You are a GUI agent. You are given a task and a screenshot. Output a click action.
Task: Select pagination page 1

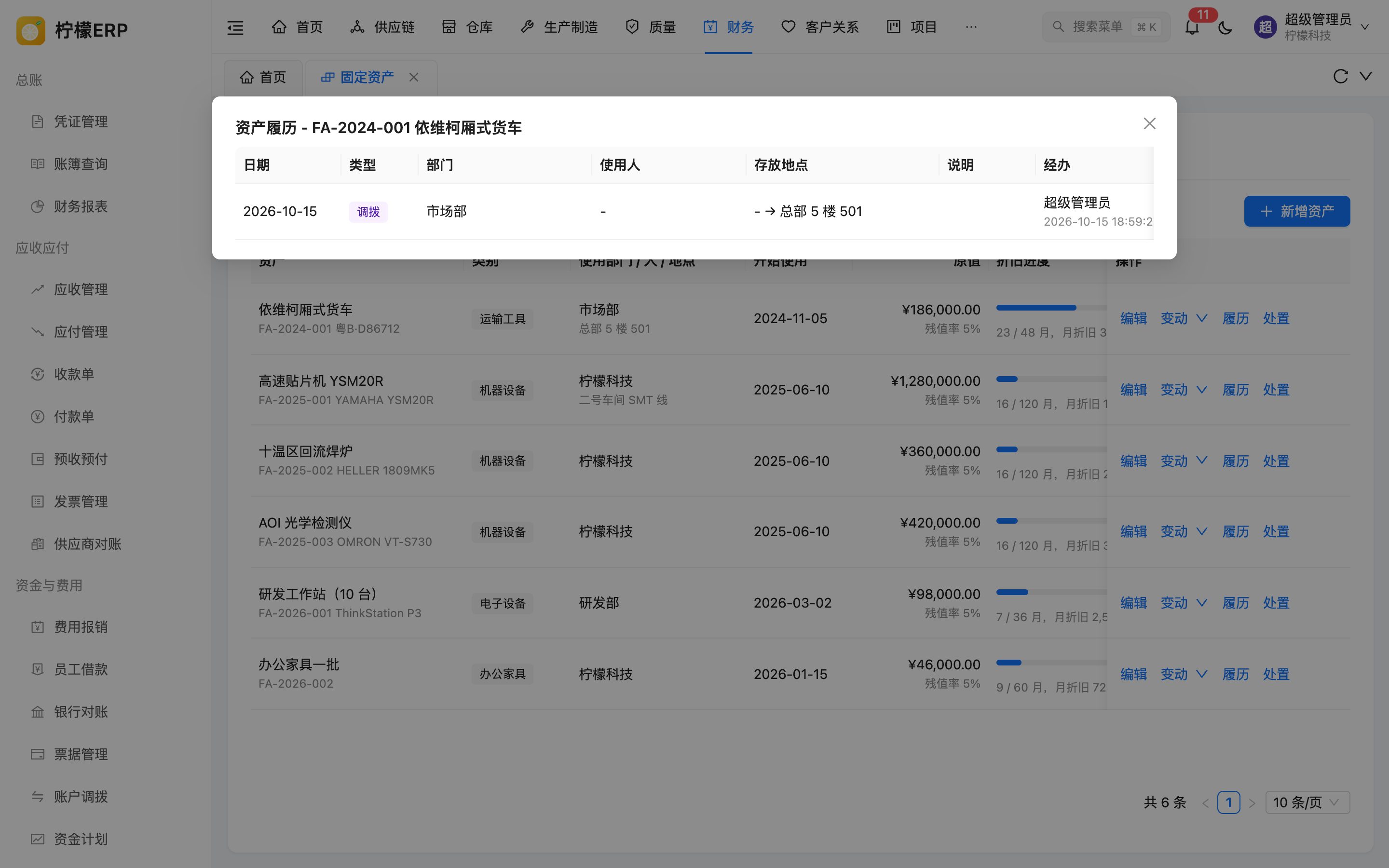tap(1228, 802)
